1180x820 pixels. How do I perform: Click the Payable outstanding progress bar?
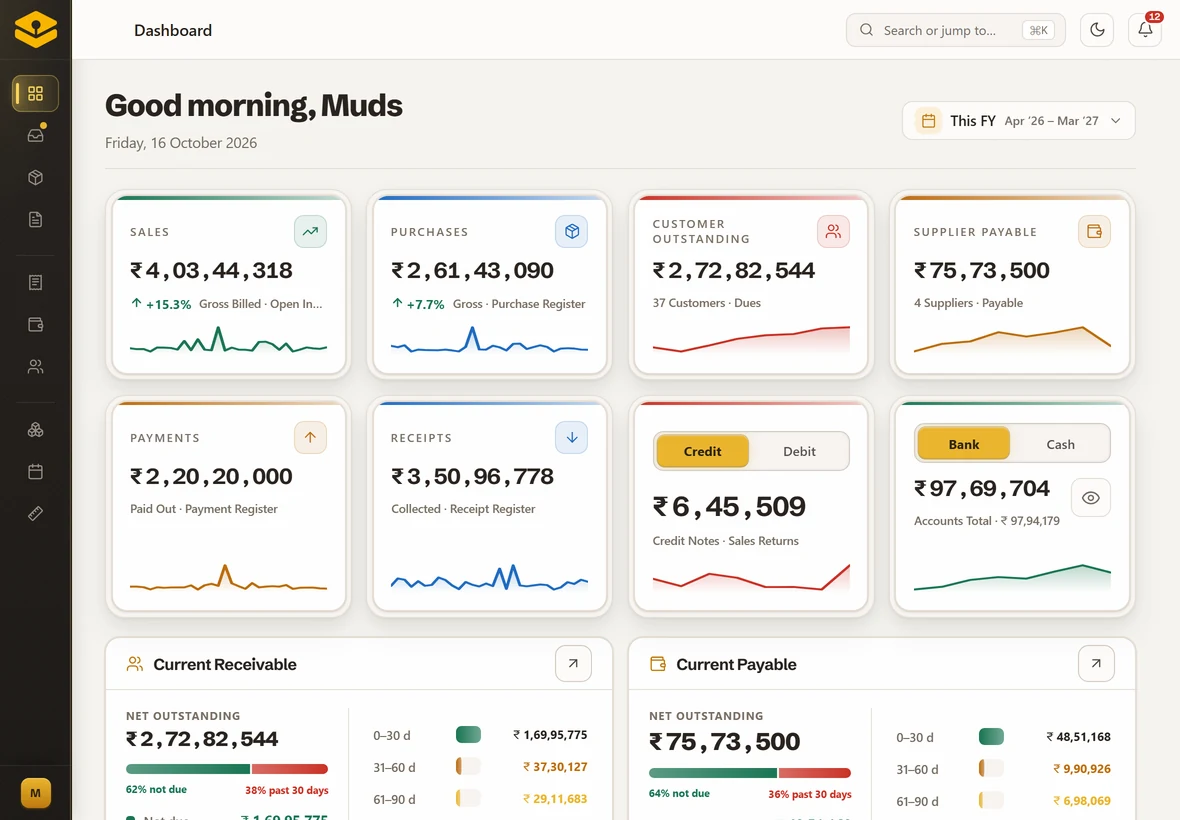[x=750, y=773]
